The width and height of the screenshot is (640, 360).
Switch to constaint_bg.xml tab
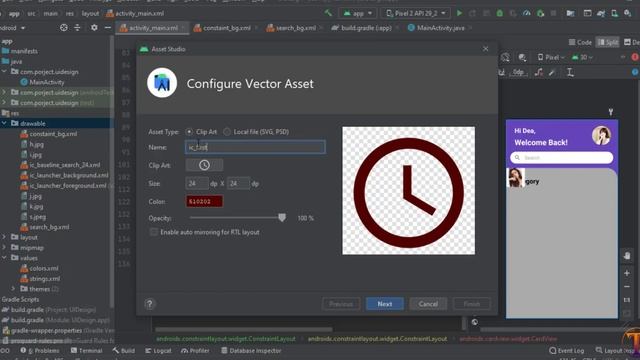point(227,28)
